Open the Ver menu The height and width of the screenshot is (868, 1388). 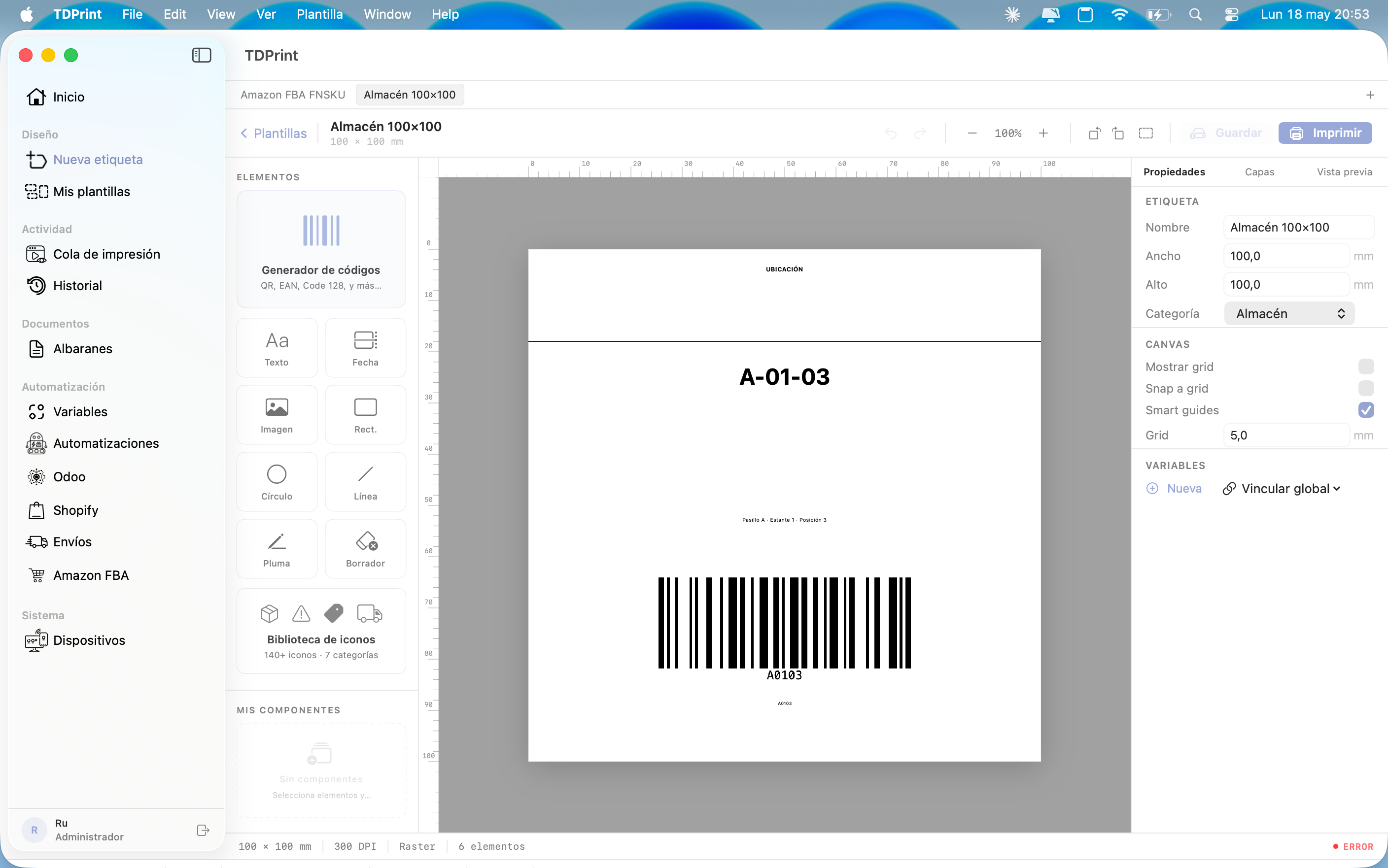pyautogui.click(x=266, y=14)
